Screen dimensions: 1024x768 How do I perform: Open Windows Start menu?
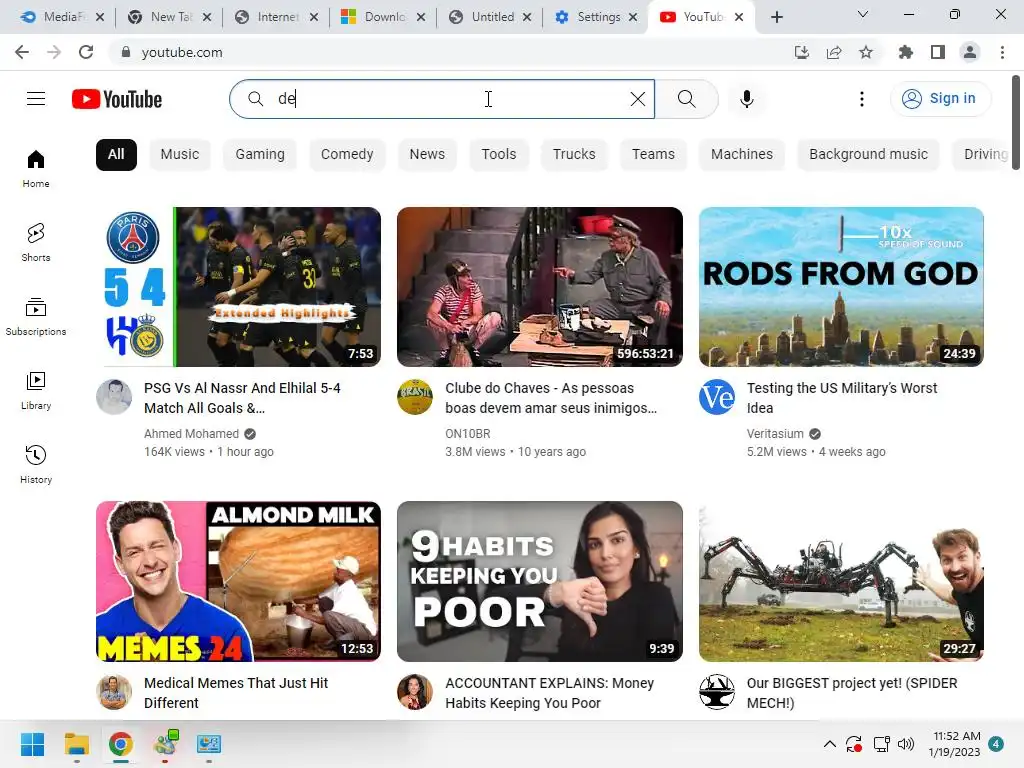pyautogui.click(x=32, y=744)
